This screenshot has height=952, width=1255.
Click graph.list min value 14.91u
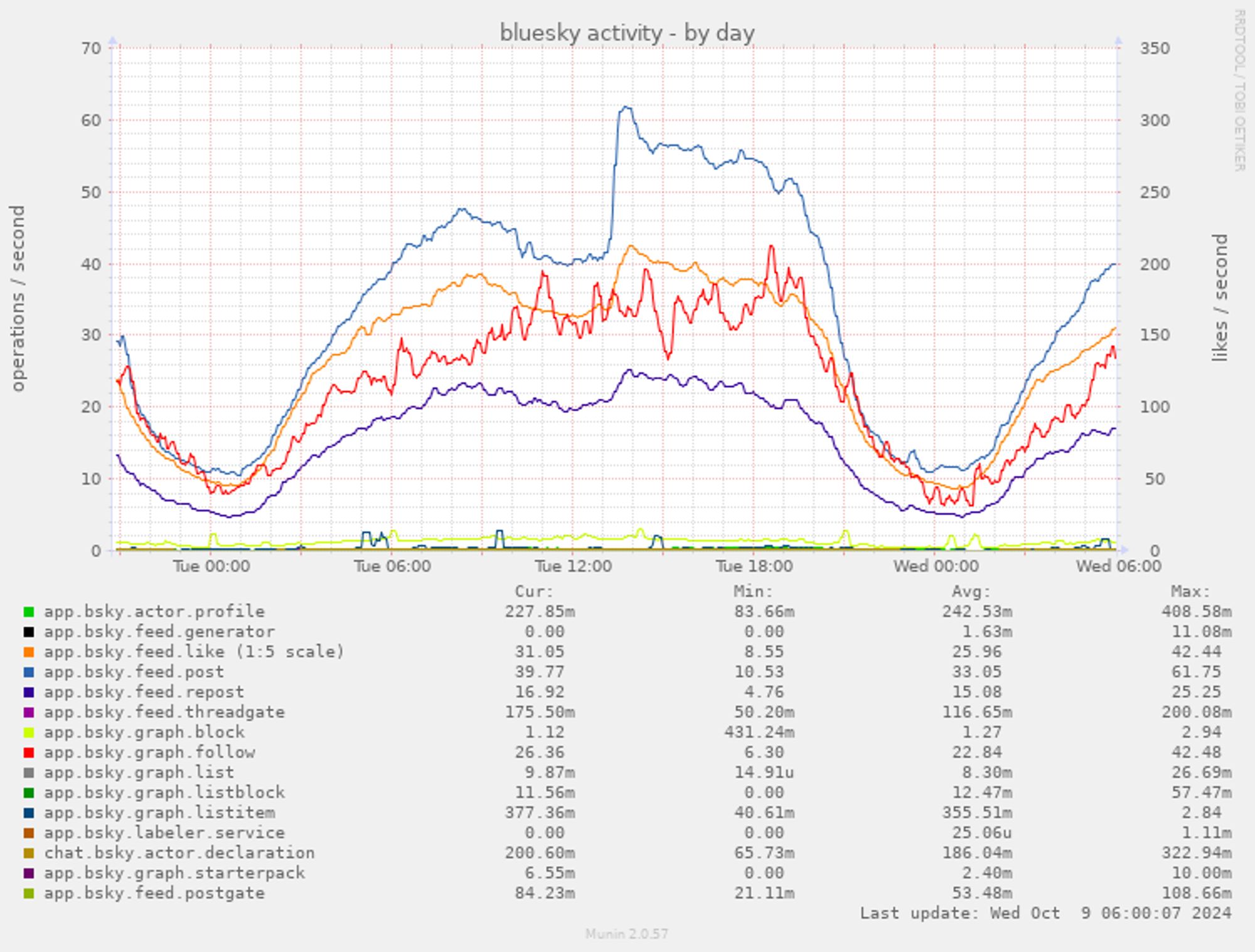click(x=764, y=772)
